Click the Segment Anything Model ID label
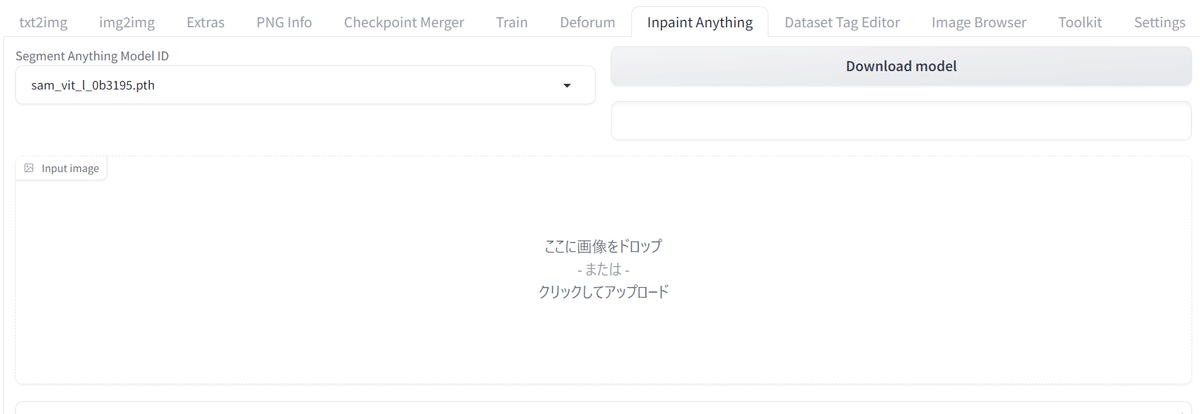Screen dimensions: 1200x414 tap(92, 56)
